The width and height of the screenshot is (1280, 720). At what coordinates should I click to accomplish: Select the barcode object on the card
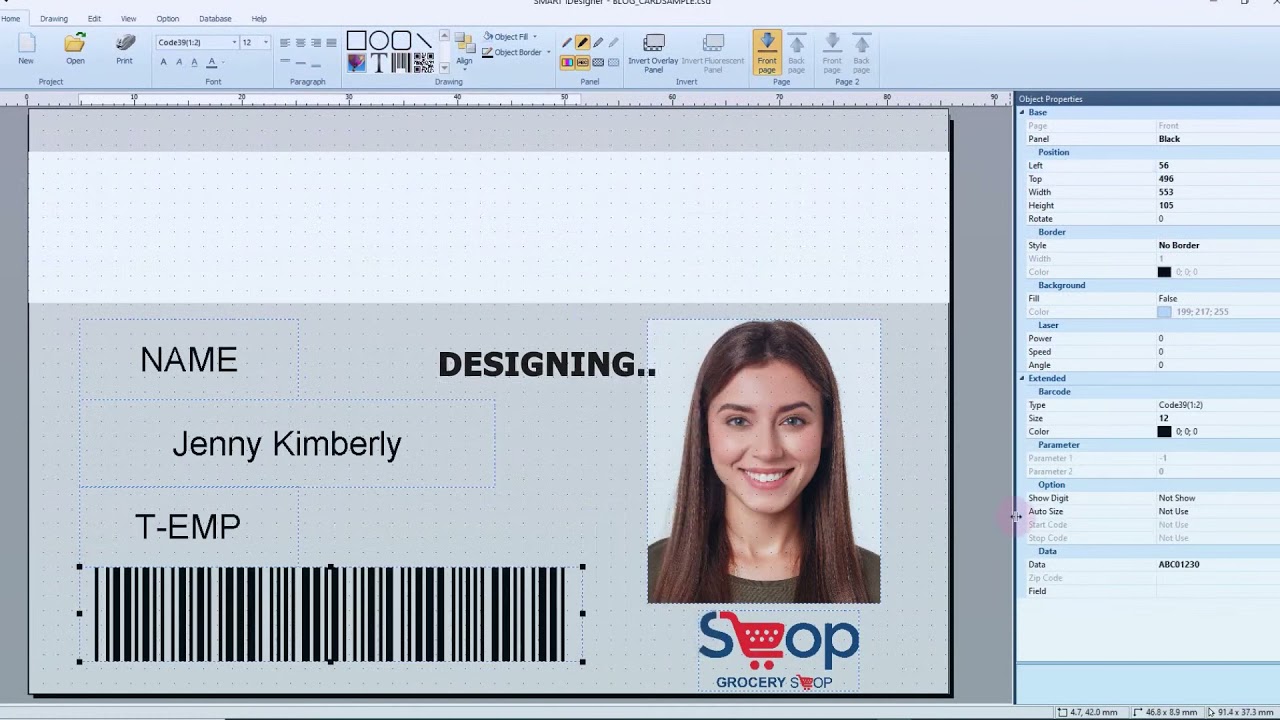click(x=330, y=614)
